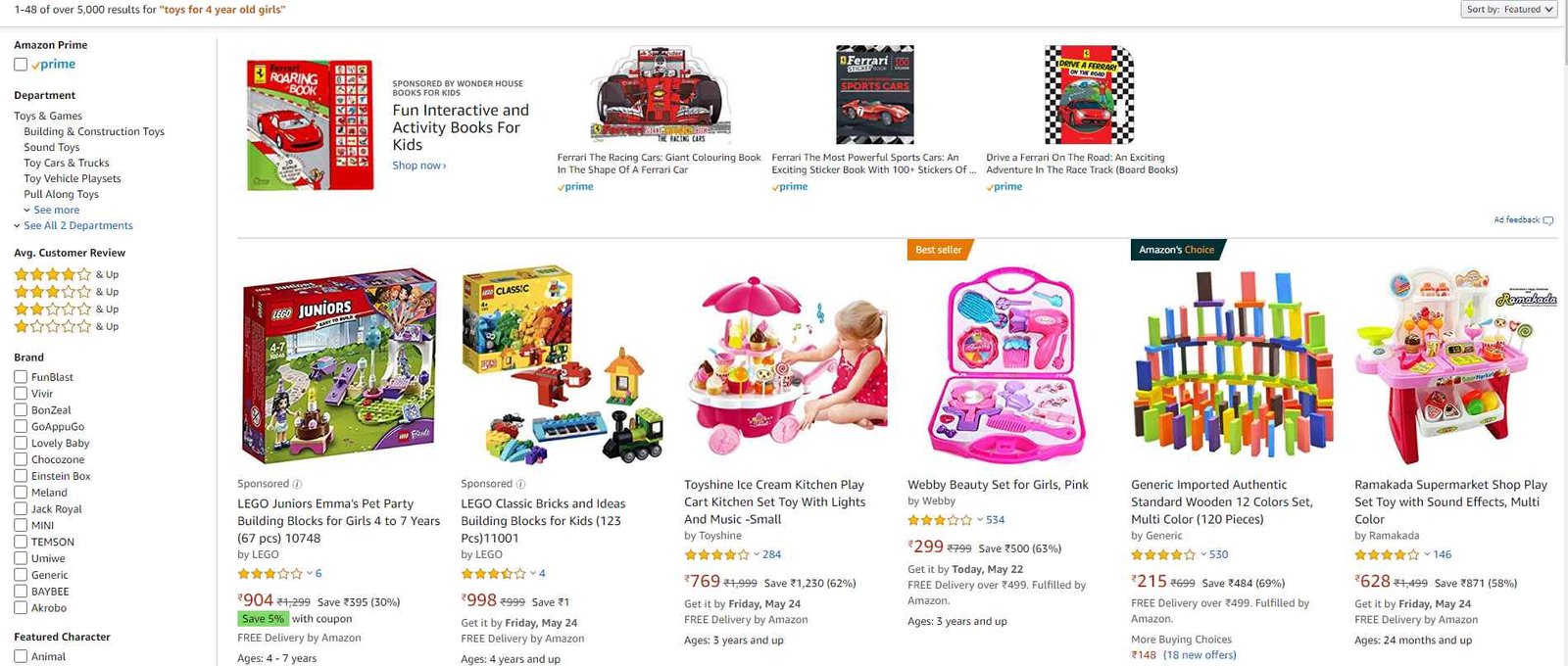Viewport: 1568px width, 666px height.
Task: Open the Ad feedback speech bubble icon
Action: [1548, 220]
